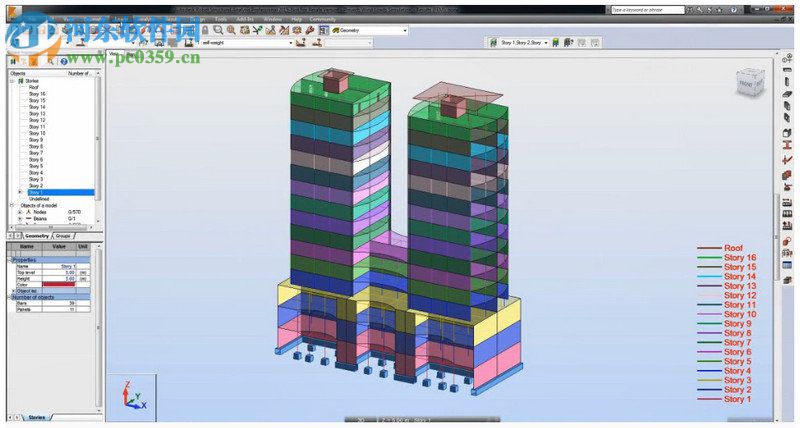800x428 pixels.
Task: Click the red support icon in right toolbar
Action: (x=787, y=188)
